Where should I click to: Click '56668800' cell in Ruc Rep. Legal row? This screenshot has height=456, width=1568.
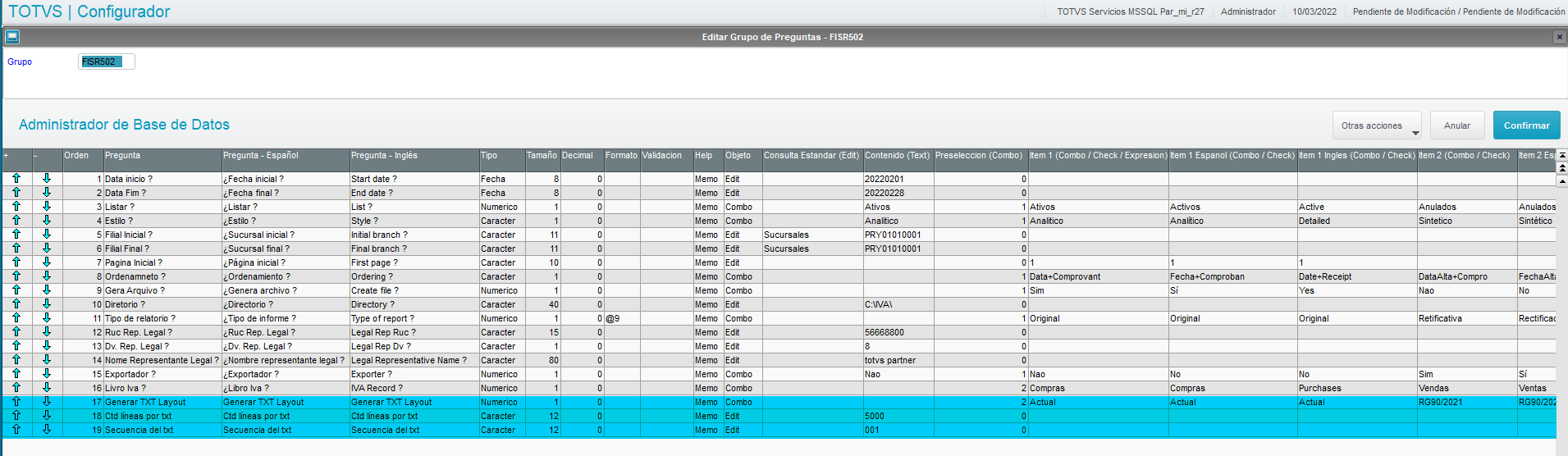pyautogui.click(x=898, y=331)
